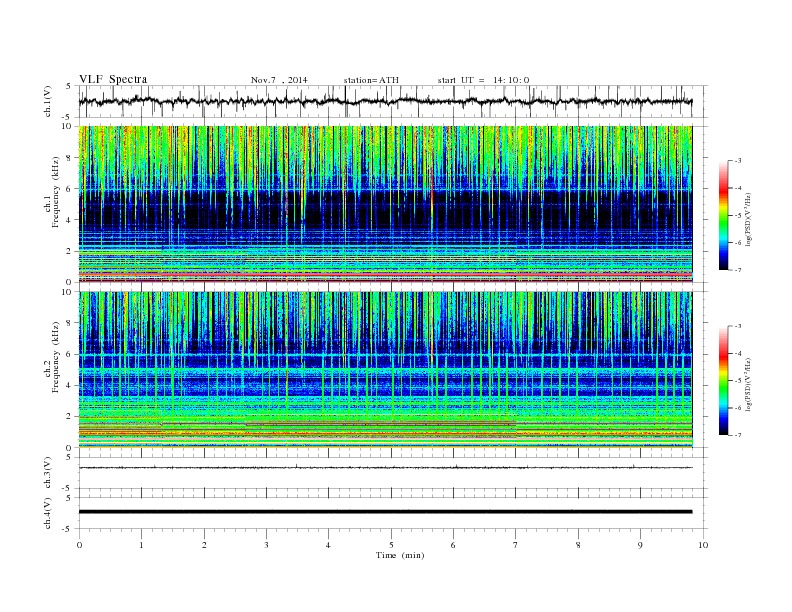Click the 'start UT = 14:10:0' label
This screenshot has height=612, width=792.
pyautogui.click(x=483, y=80)
